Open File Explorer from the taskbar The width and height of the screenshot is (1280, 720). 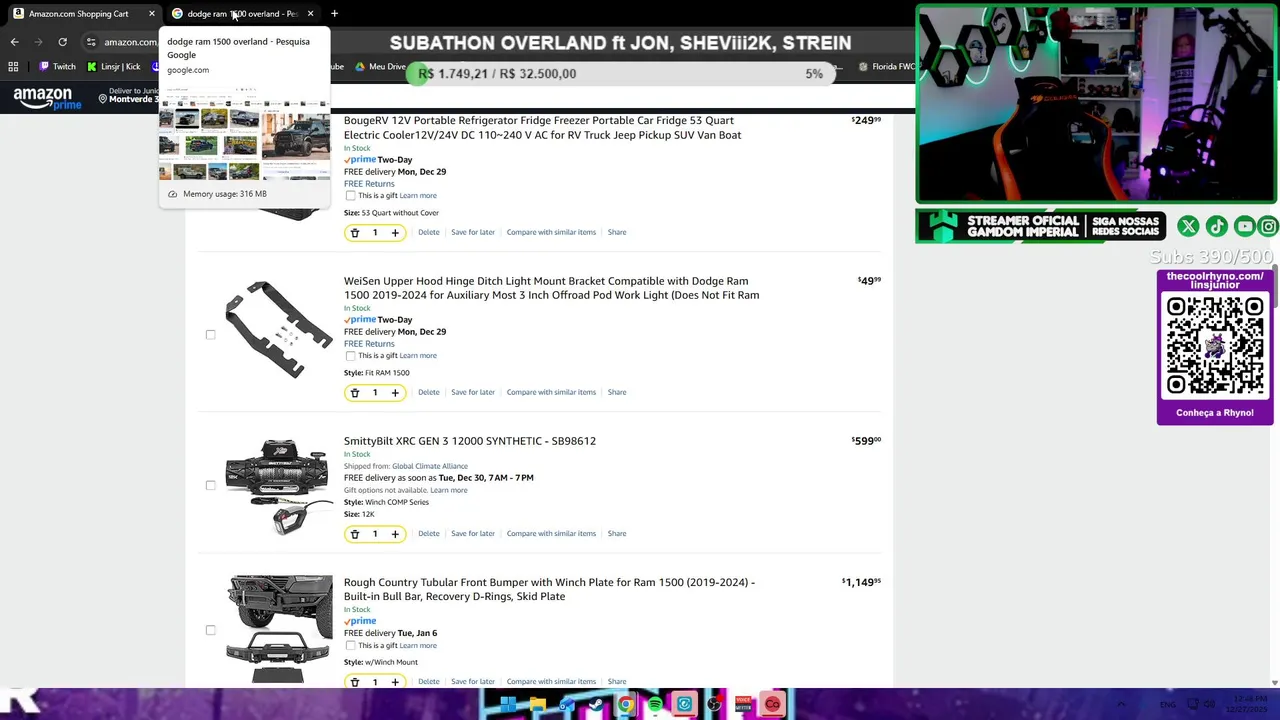[538, 705]
